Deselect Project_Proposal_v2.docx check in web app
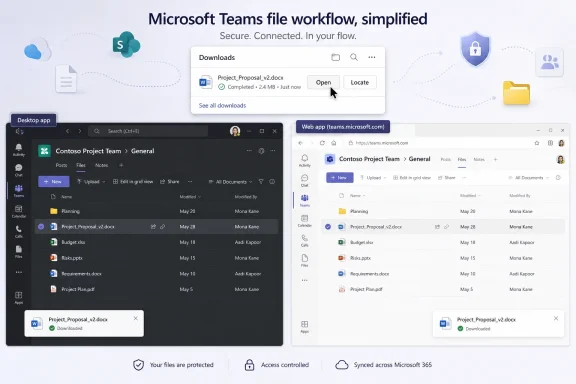Image resolution: width=576 pixels, height=384 pixels. (x=328, y=227)
